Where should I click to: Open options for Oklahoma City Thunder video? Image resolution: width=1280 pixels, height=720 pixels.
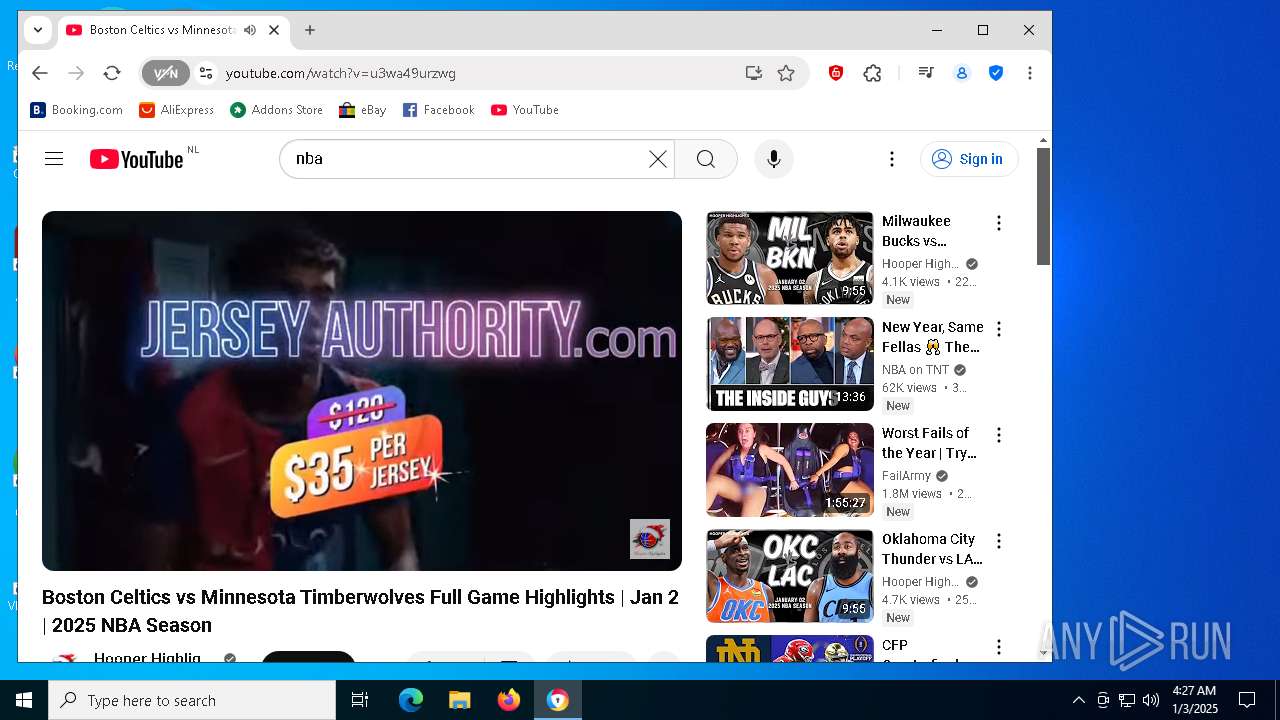point(998,541)
